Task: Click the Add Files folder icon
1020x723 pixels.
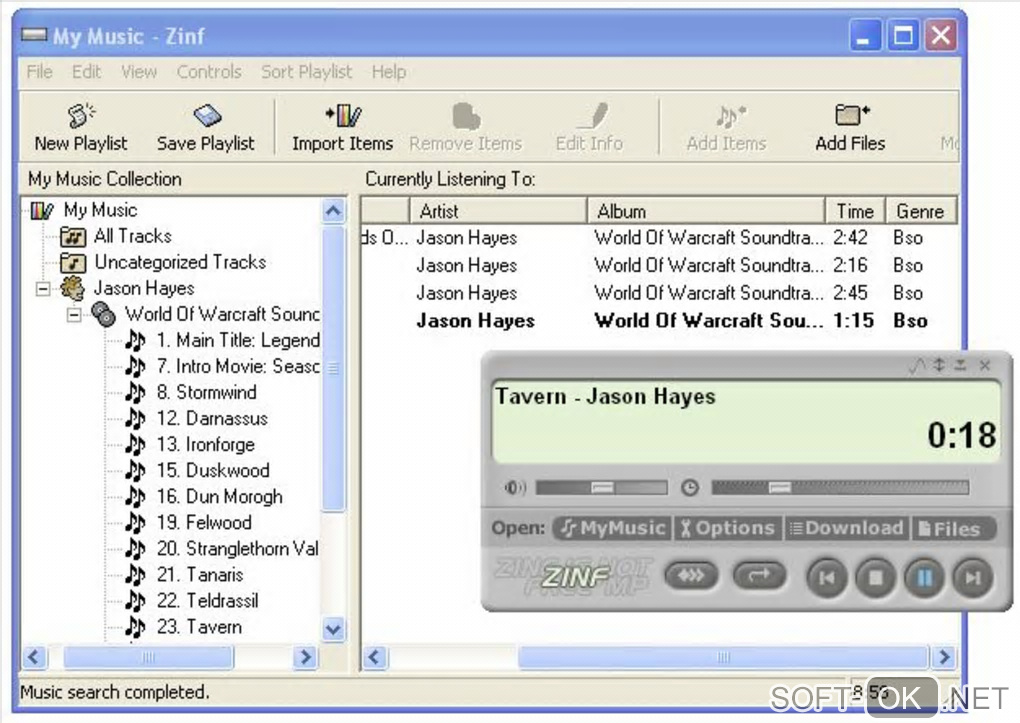Action: [851, 115]
